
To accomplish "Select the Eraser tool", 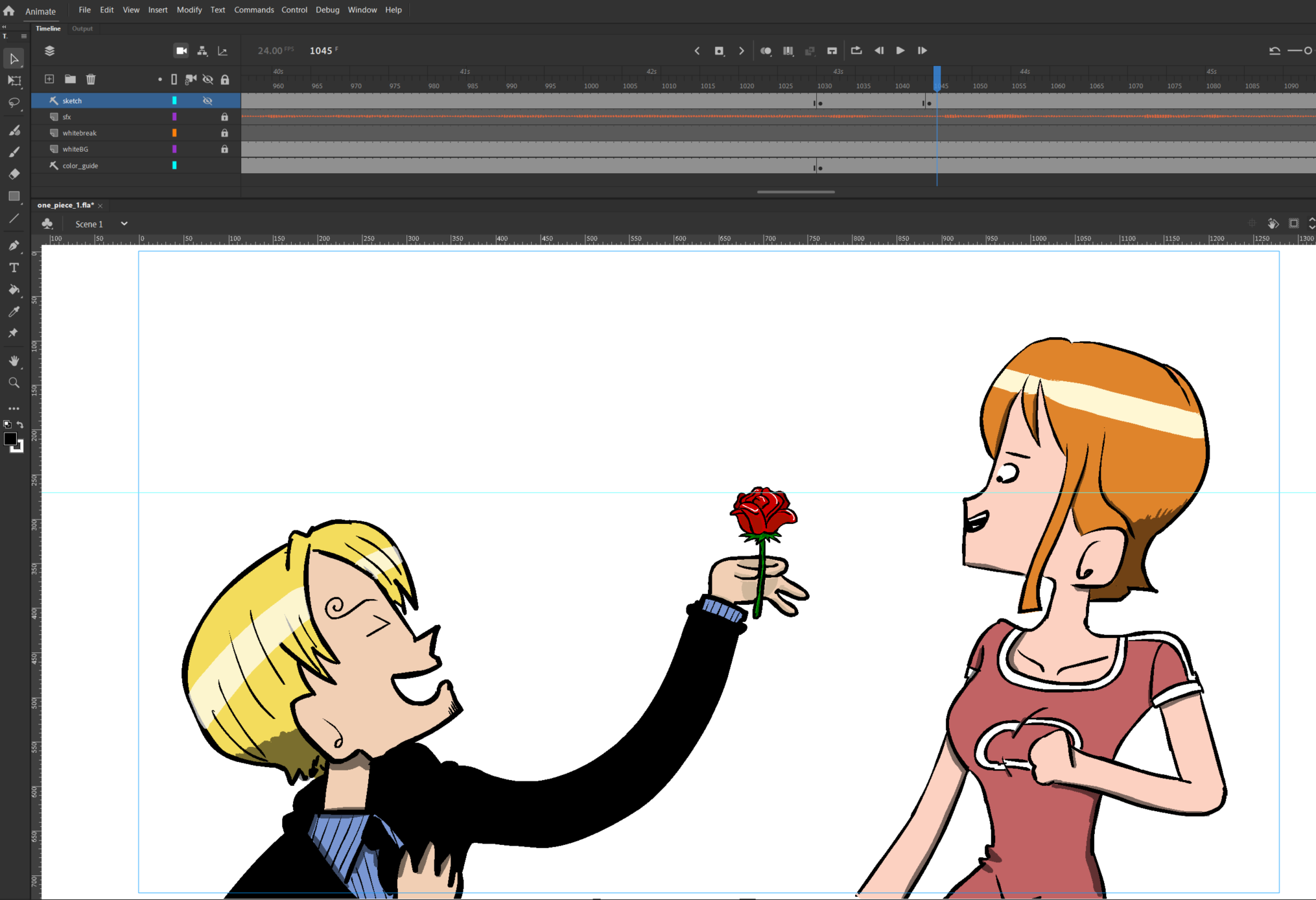I will click(x=14, y=174).
